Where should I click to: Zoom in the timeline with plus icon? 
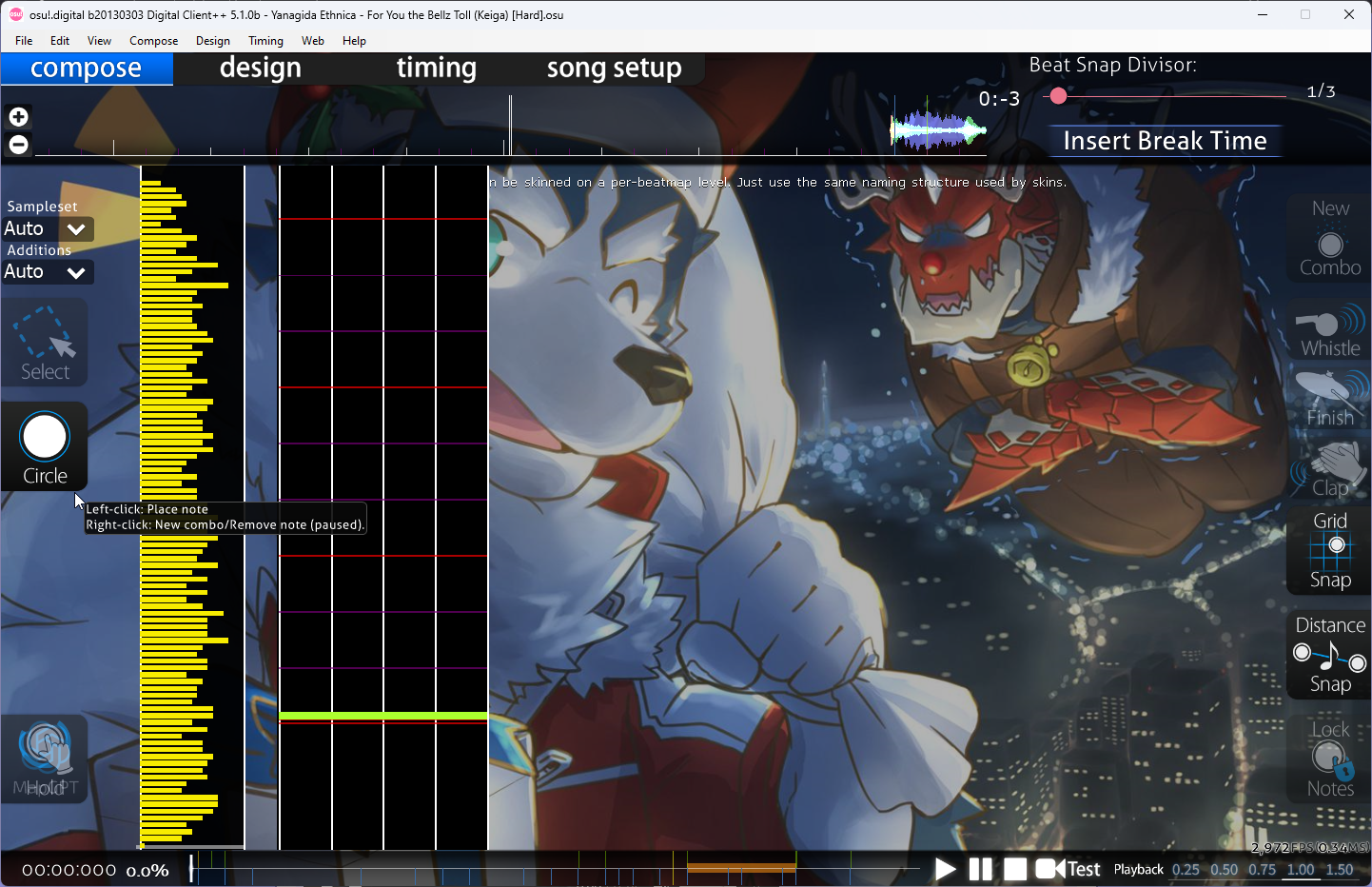[18, 117]
